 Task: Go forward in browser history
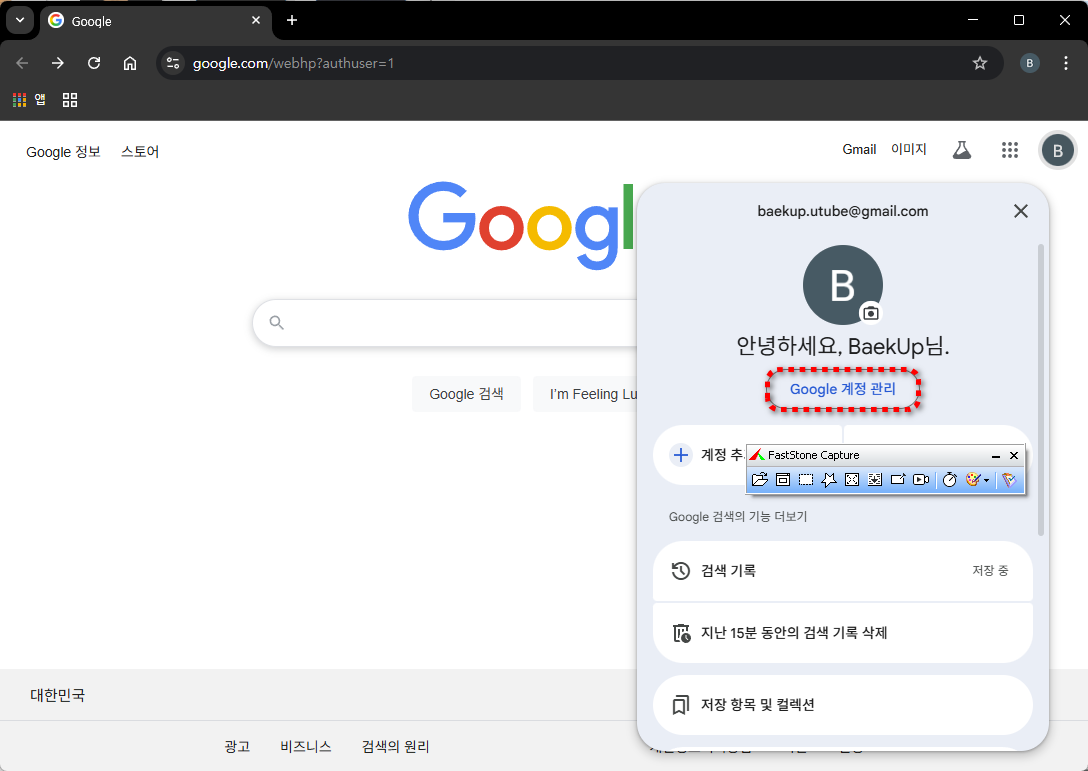58,63
